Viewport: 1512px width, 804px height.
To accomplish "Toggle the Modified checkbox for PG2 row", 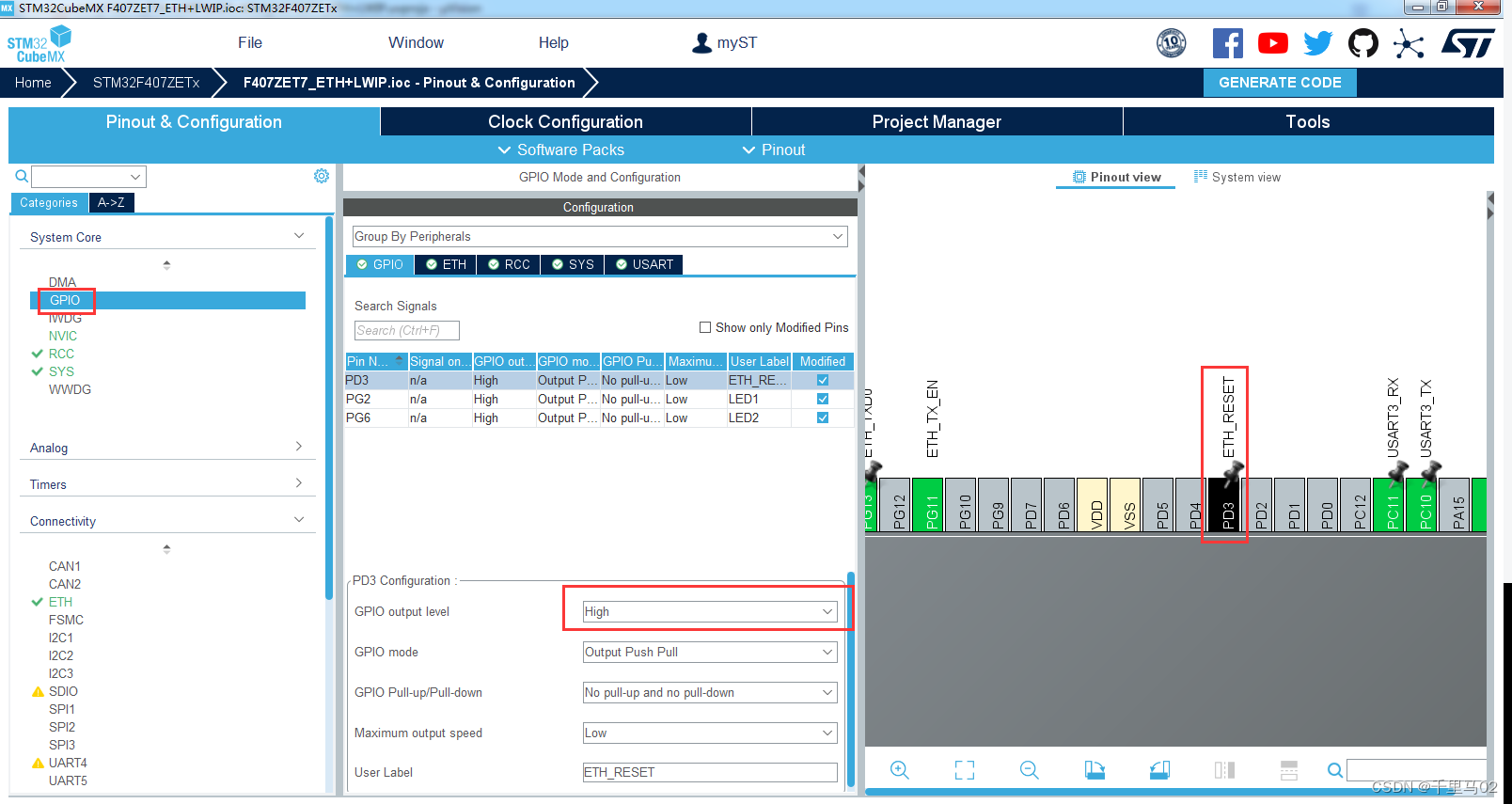I will click(x=823, y=399).
